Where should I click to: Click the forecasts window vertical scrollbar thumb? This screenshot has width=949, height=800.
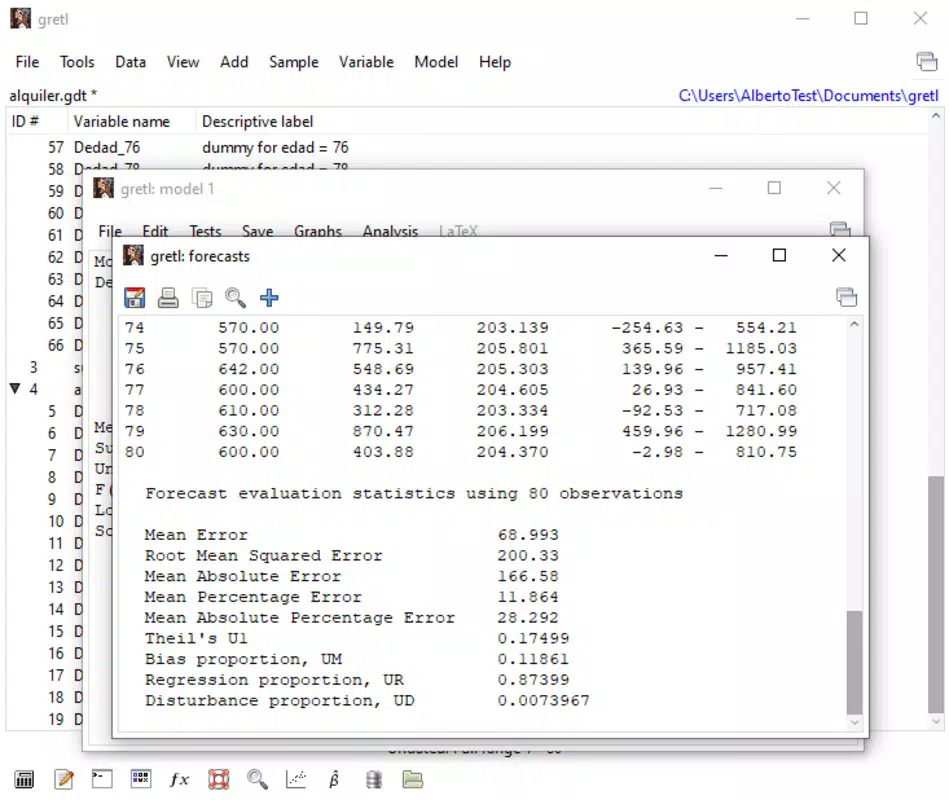tap(854, 663)
